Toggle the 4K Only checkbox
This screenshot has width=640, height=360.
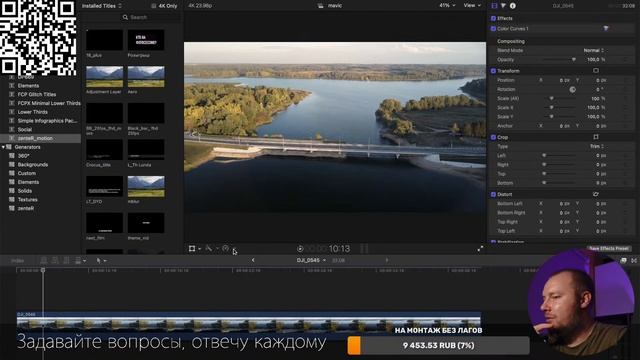(153, 6)
